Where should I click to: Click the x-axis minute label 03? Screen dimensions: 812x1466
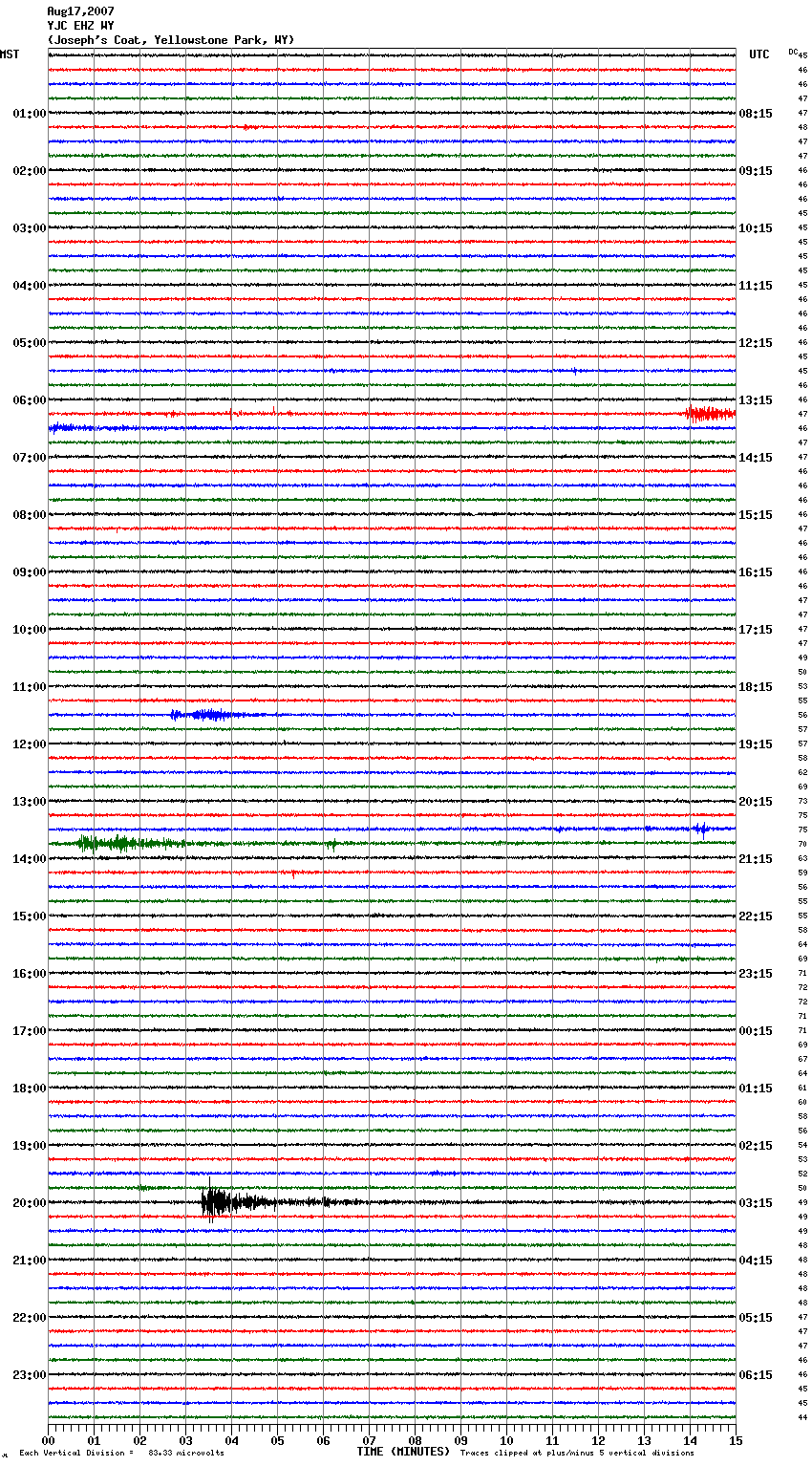pos(185,1440)
